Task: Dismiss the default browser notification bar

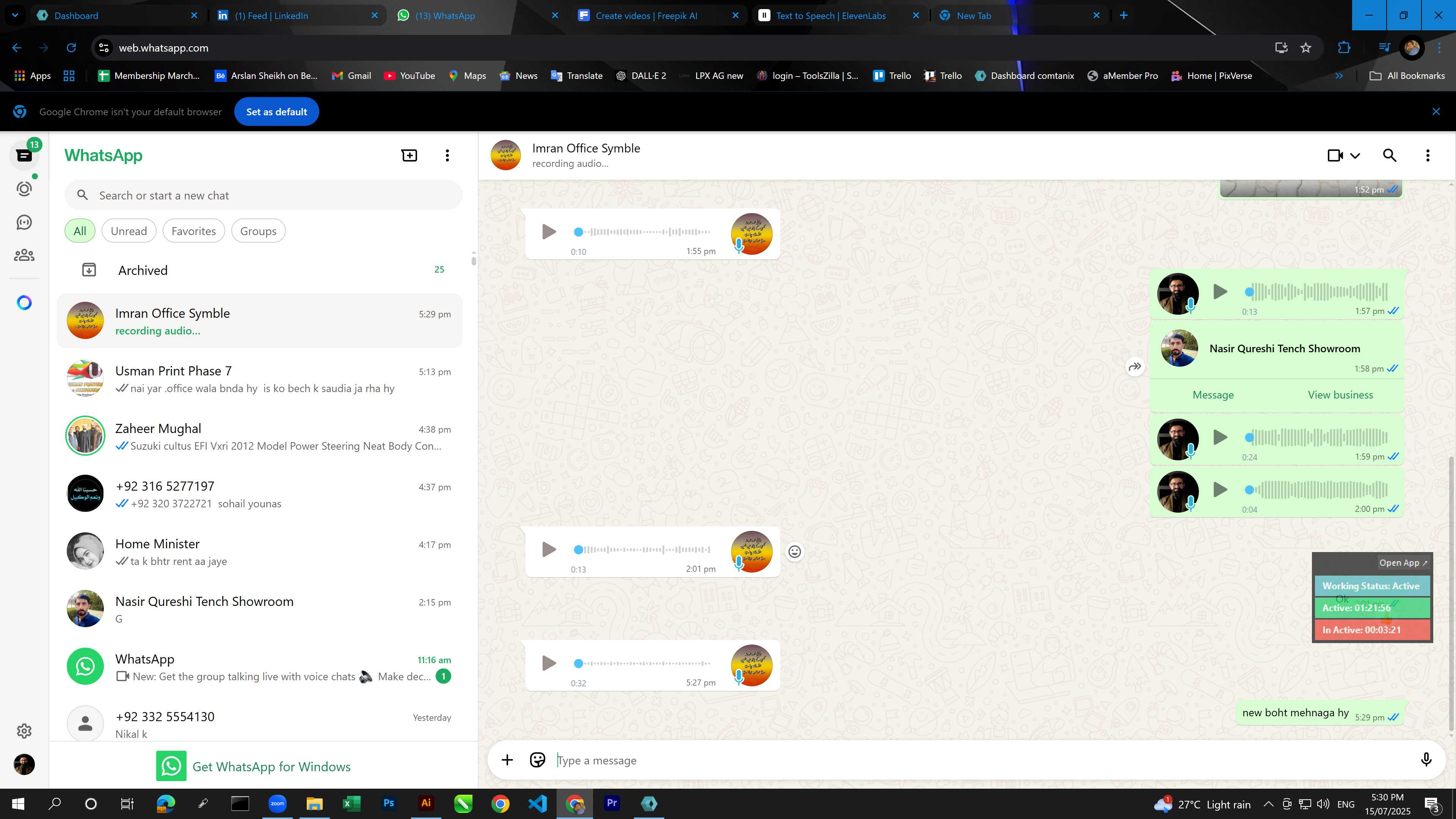Action: click(x=1436, y=112)
